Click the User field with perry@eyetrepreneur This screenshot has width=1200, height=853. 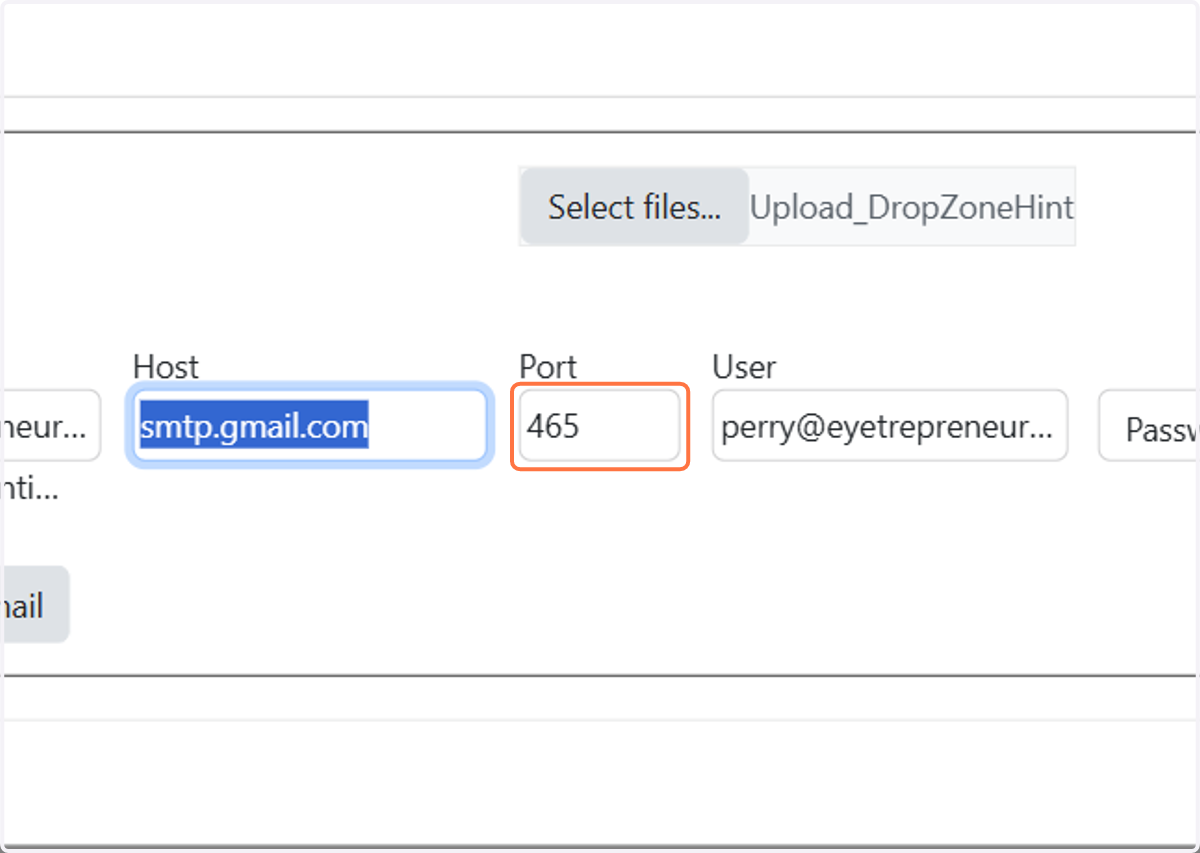(x=890, y=426)
